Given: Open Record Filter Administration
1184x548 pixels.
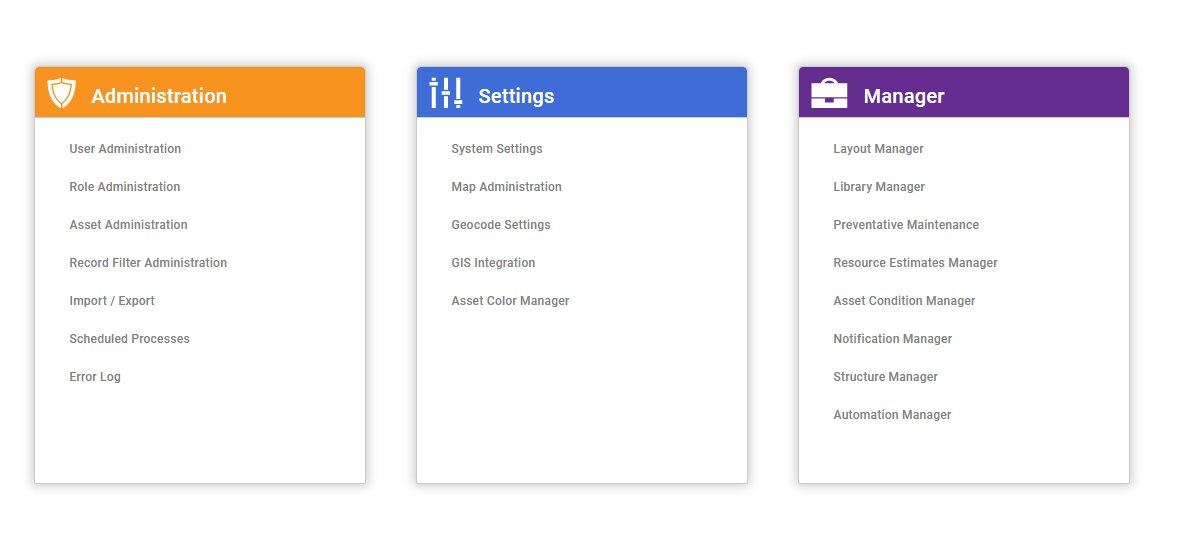Looking at the screenshot, I should click(x=148, y=263).
